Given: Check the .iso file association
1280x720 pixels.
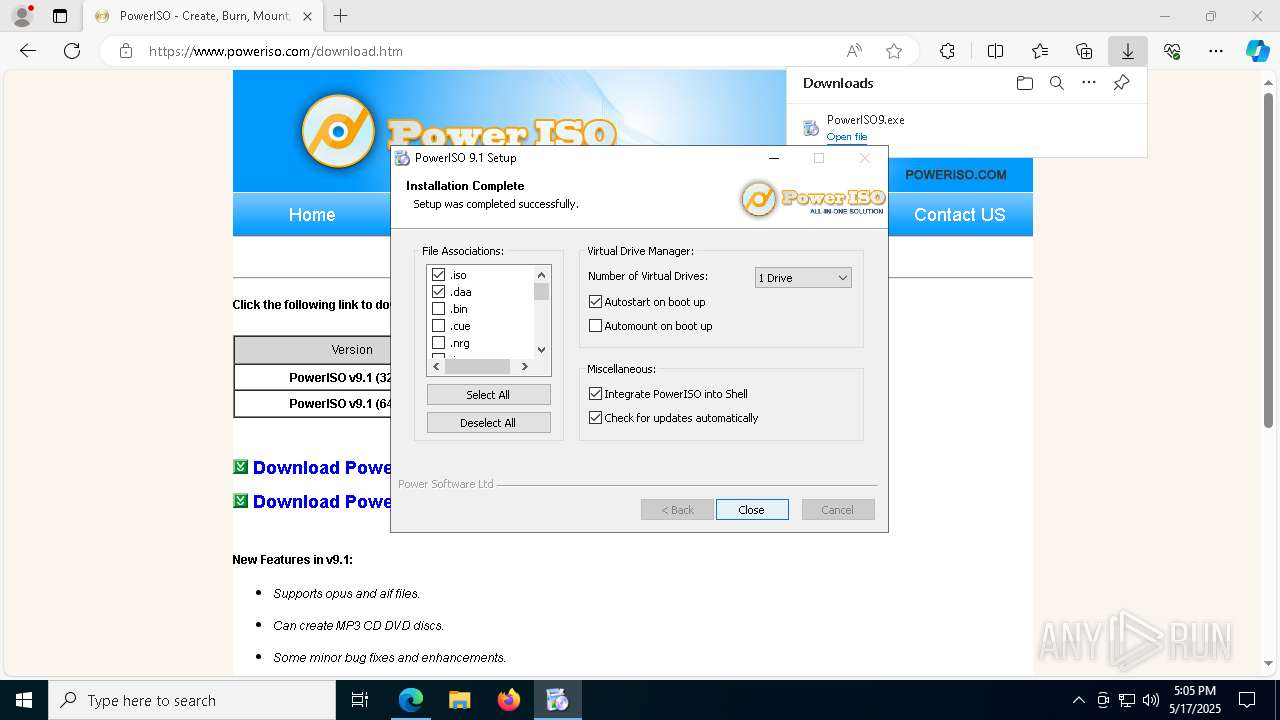Looking at the screenshot, I should click(438, 275).
